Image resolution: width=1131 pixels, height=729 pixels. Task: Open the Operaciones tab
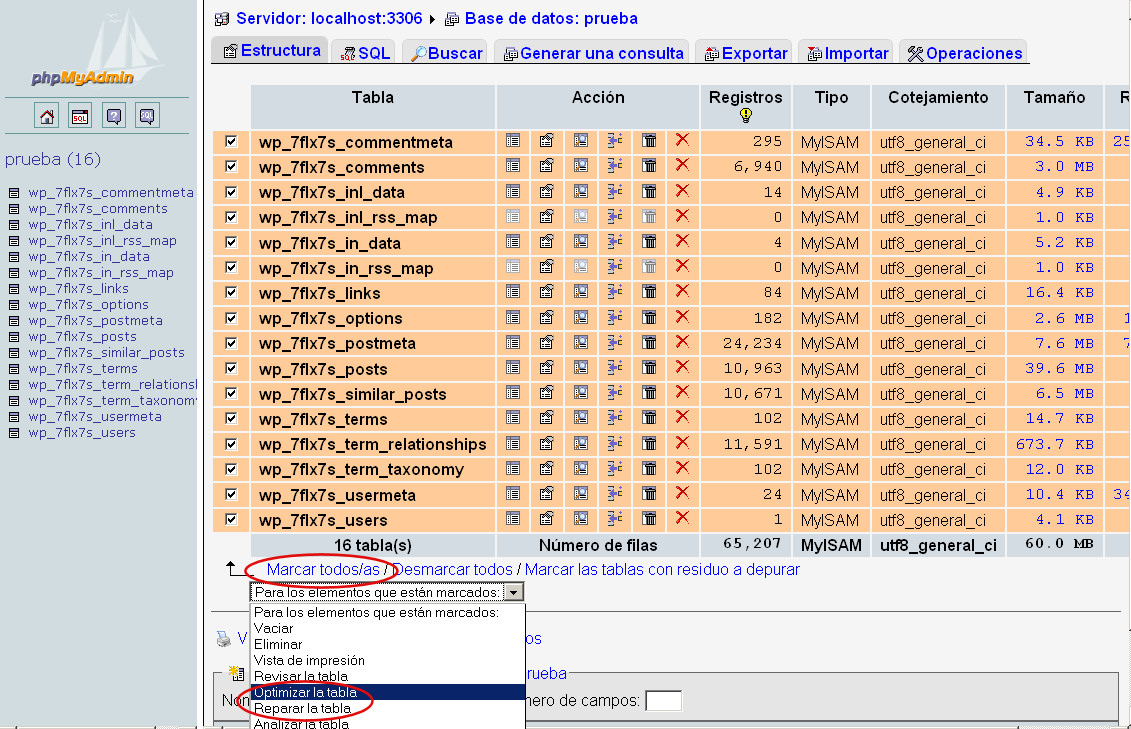[x=964, y=54]
